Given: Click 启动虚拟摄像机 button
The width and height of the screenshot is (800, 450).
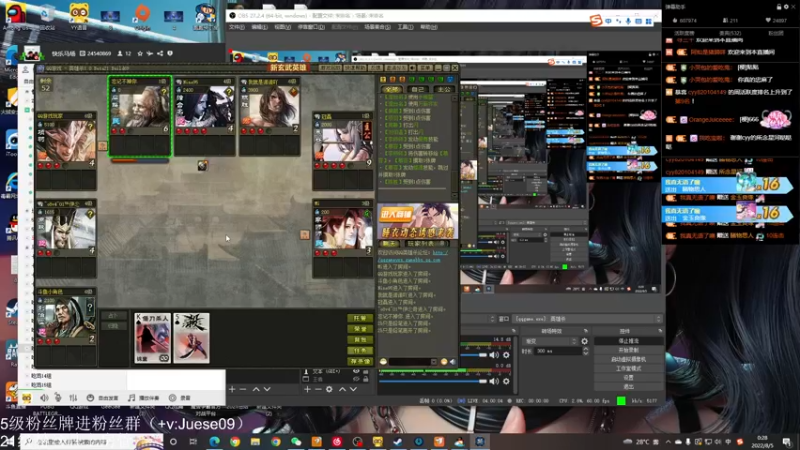Looking at the screenshot, I should pyautogui.click(x=629, y=359).
